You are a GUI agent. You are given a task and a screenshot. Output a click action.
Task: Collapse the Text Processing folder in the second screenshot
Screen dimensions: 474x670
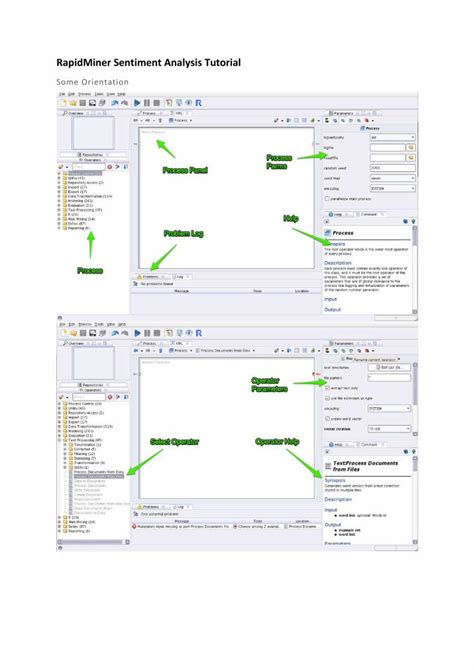(x=59, y=440)
